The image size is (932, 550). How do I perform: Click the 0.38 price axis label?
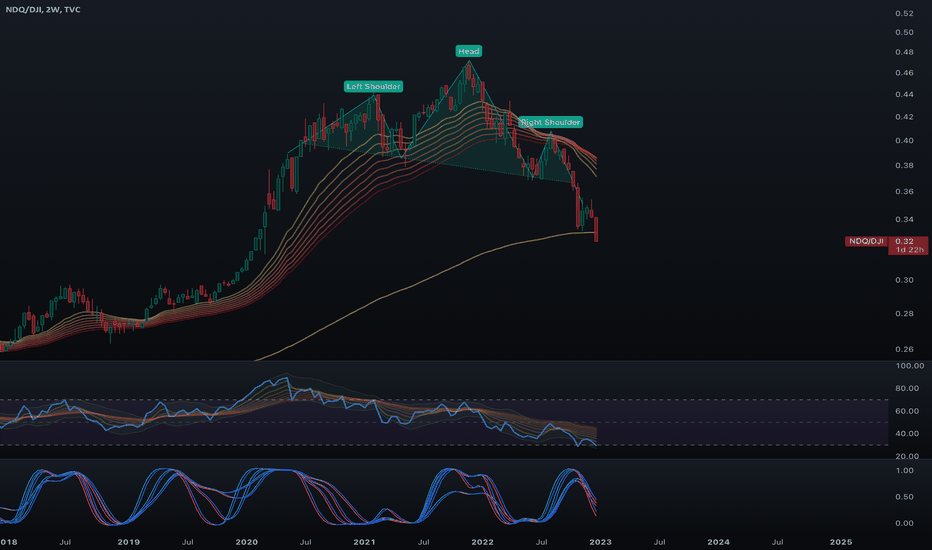click(x=904, y=166)
